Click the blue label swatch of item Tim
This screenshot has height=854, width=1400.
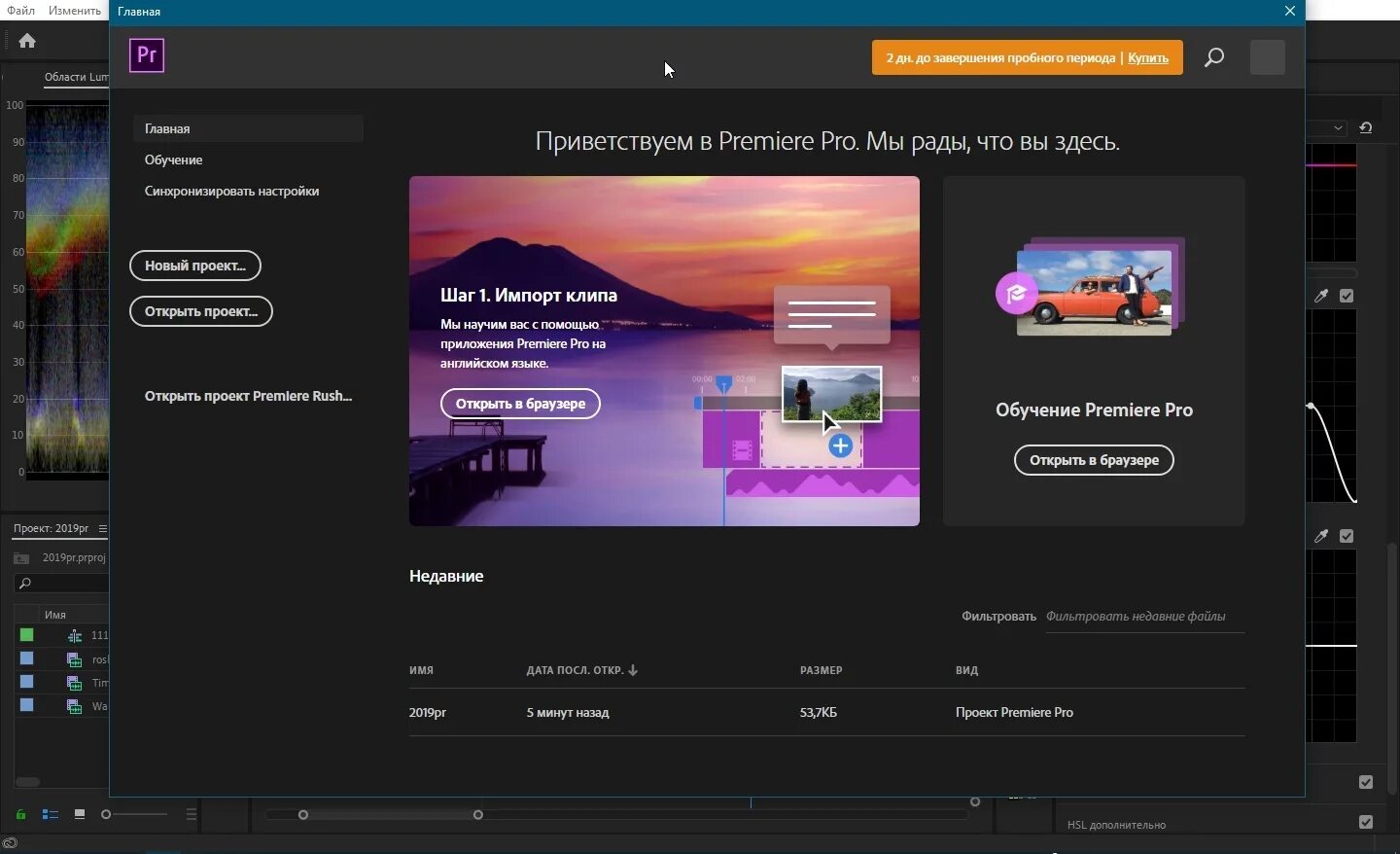pos(27,682)
